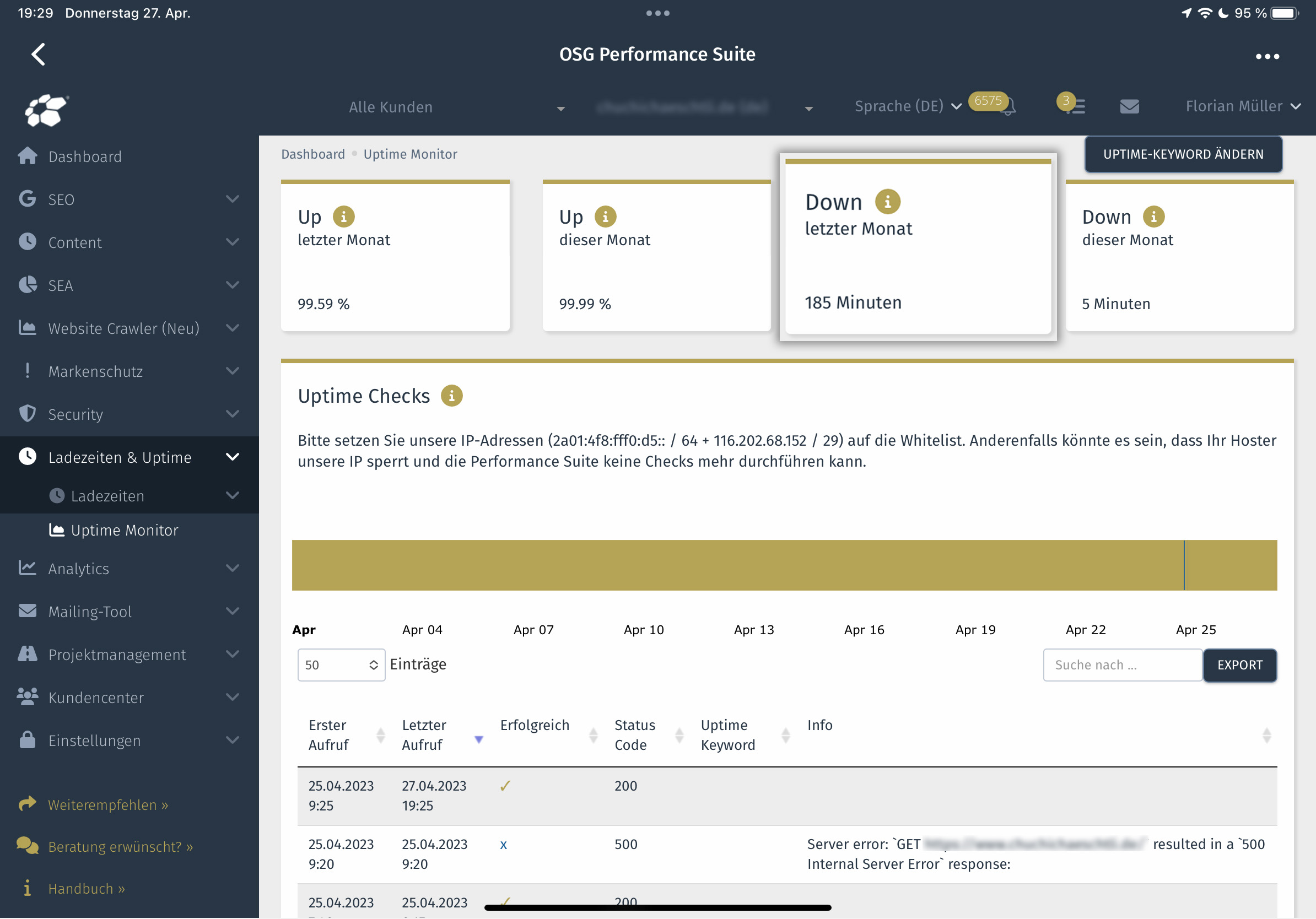Open Handbuch link

87,889
